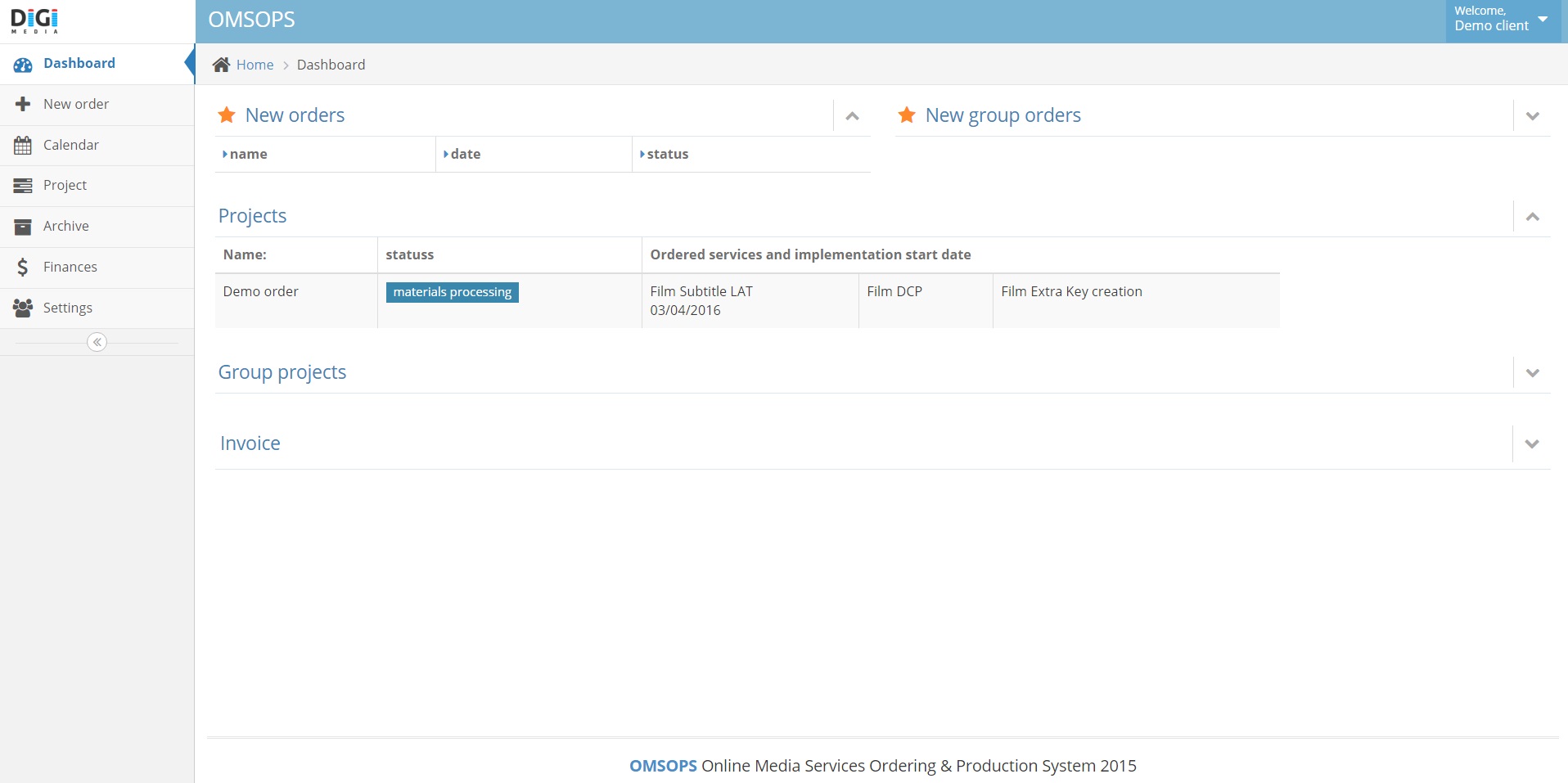This screenshot has width=1568, height=783.
Task: Click the dollar sign Finances icon
Action: tap(23, 267)
